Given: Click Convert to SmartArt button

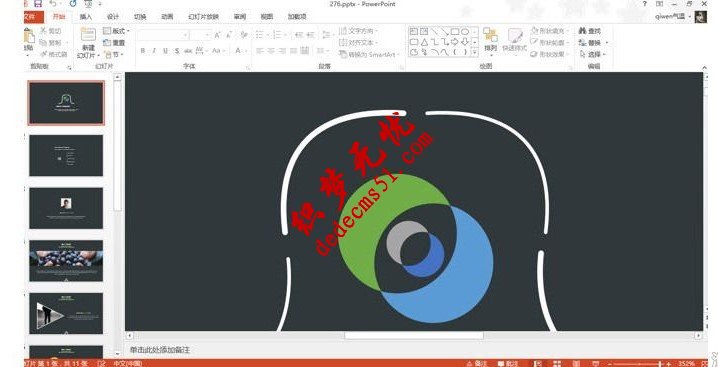Looking at the screenshot, I should point(369,54).
